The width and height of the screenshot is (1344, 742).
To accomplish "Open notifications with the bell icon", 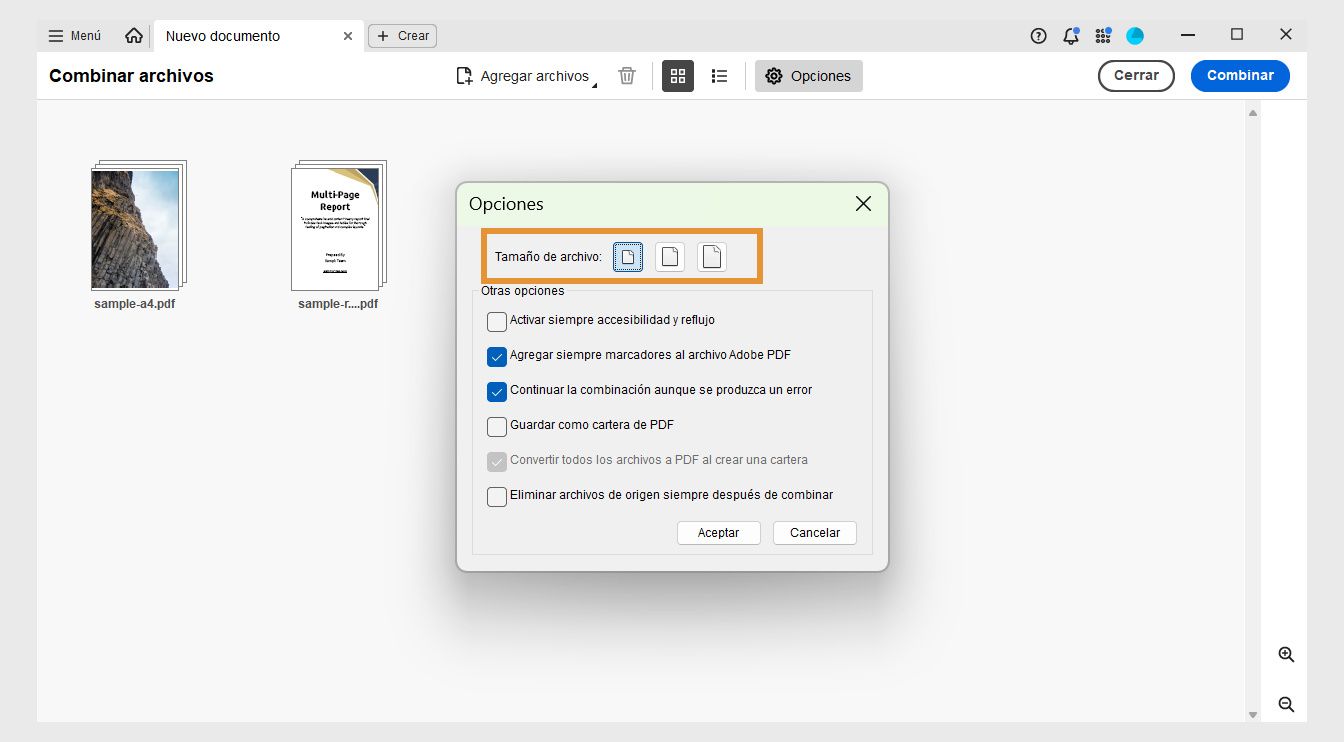I will pos(1070,35).
